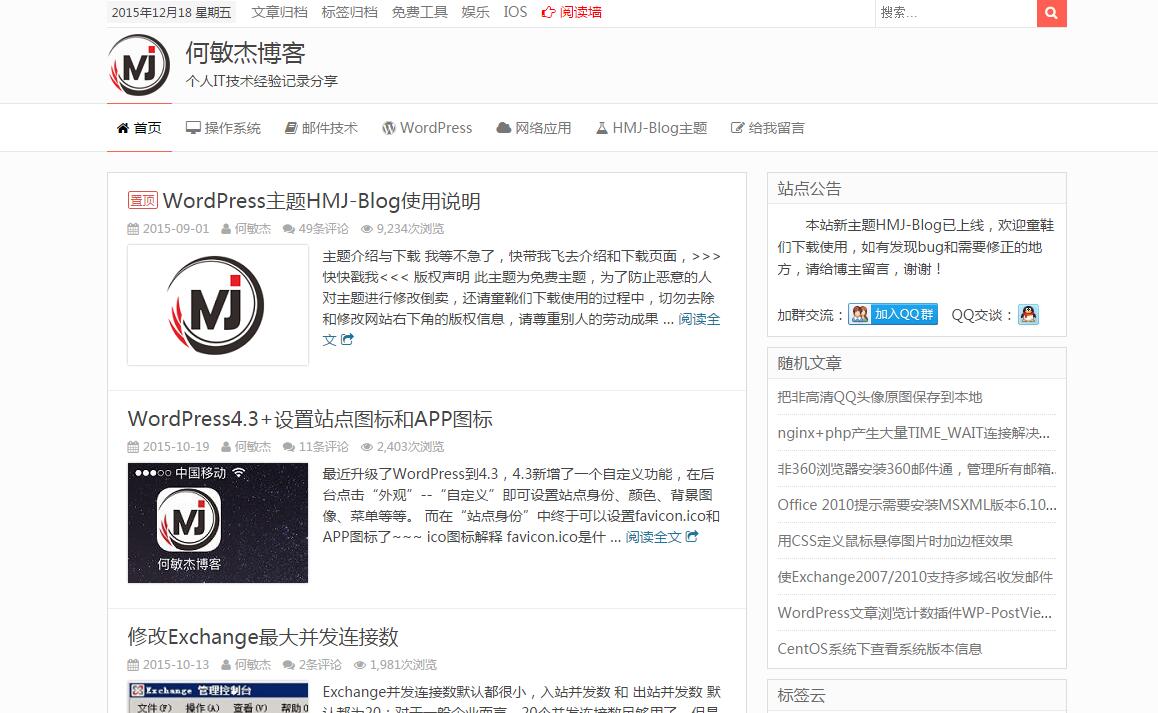The height and width of the screenshot is (713, 1158).
Task: Select the 网络应用 navigation tab
Action: [x=534, y=128]
